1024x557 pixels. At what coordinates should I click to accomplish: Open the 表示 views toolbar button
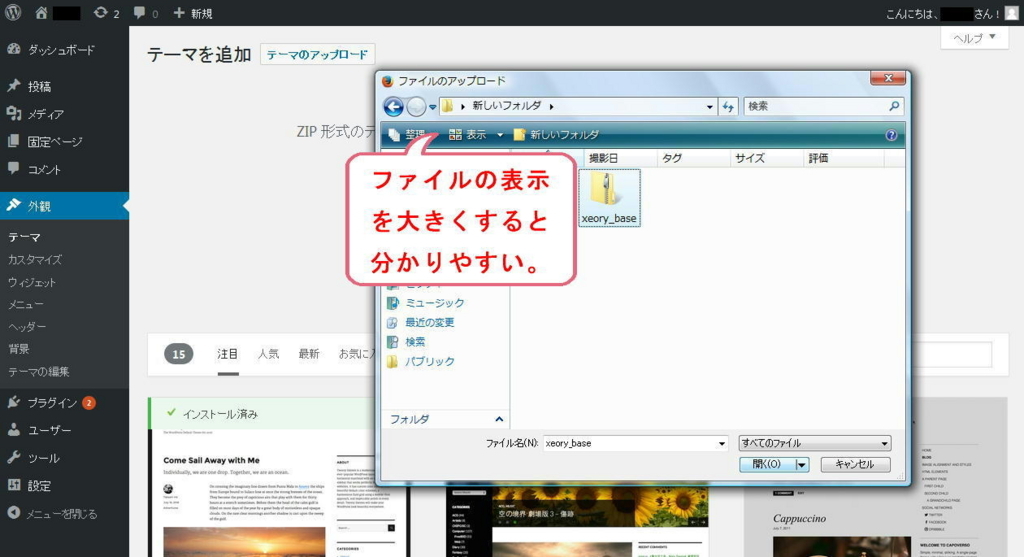[x=468, y=135]
